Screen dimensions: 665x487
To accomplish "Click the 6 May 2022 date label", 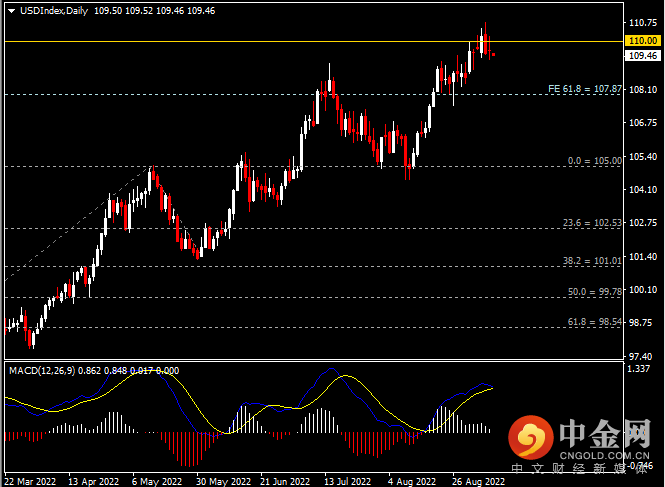I will (156, 481).
